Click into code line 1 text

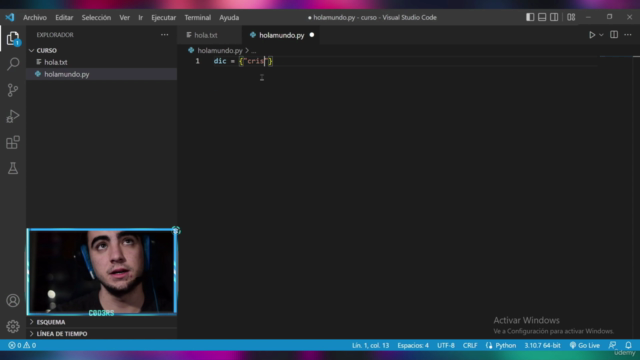(243, 61)
